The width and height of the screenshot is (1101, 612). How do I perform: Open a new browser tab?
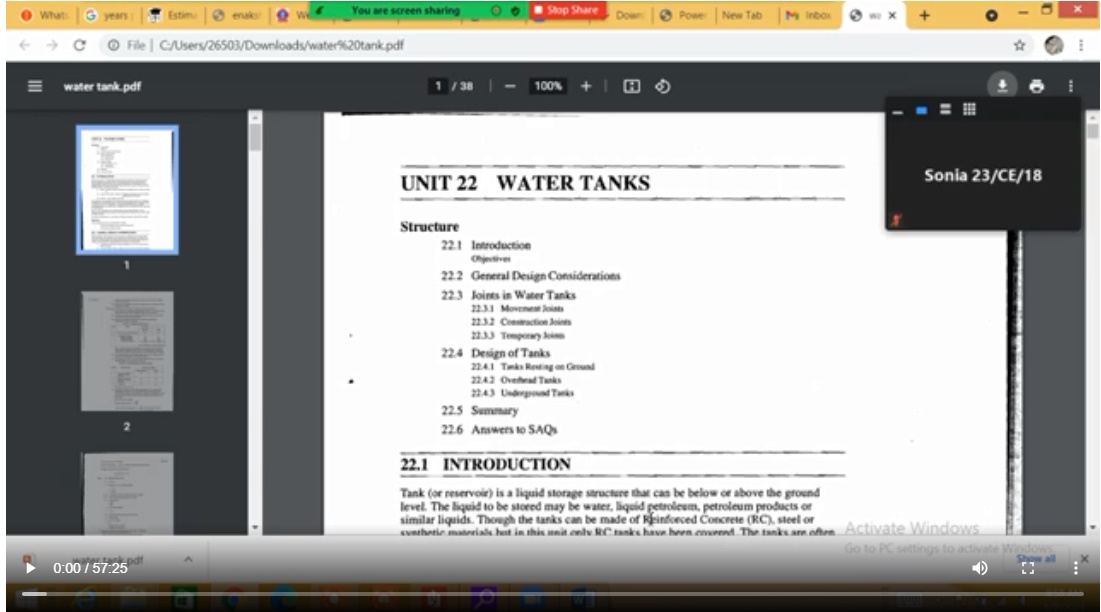click(924, 15)
